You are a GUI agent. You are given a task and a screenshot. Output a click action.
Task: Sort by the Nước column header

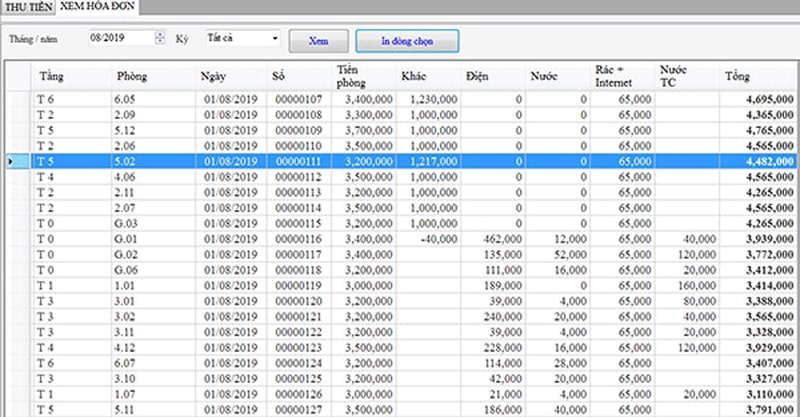558,76
